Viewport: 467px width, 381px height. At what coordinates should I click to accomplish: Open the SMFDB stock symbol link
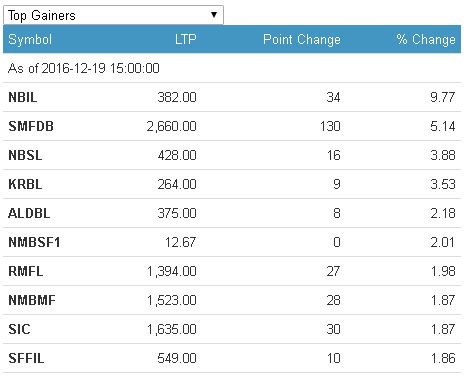[x=31, y=126]
